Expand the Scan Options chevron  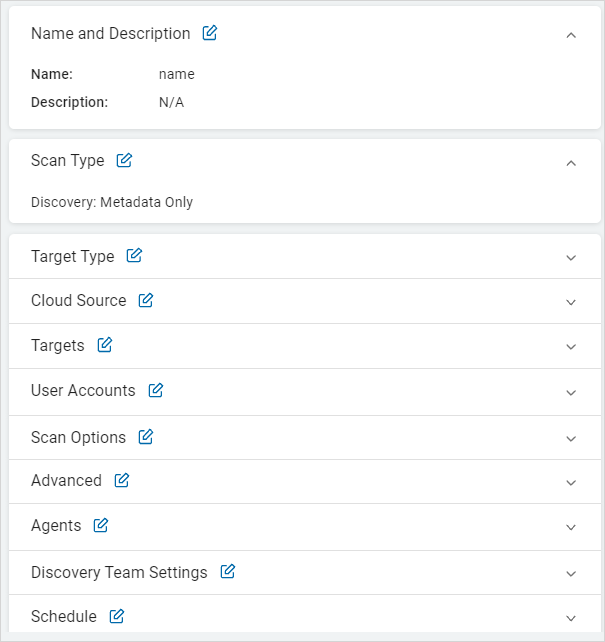[x=571, y=439]
